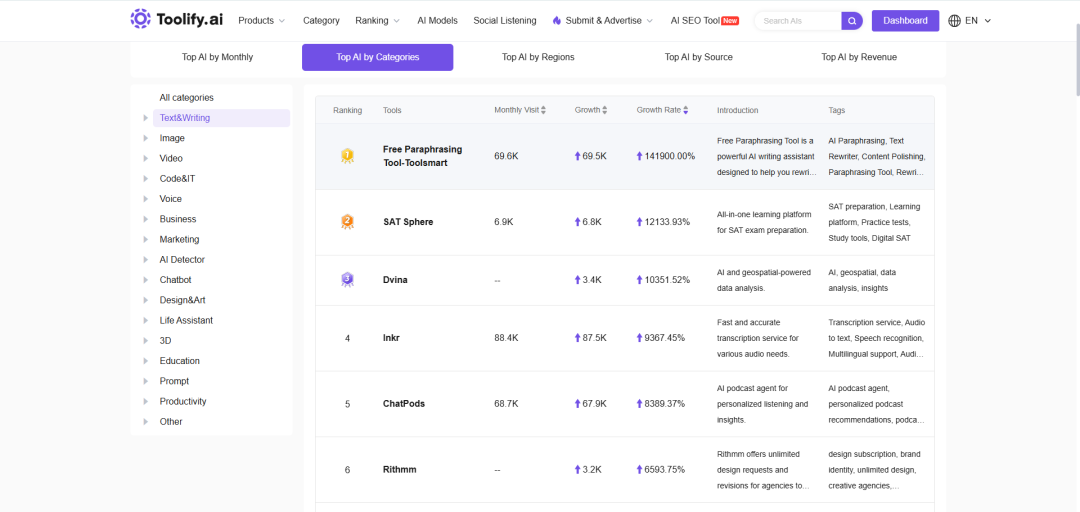Image resolution: width=1080 pixels, height=512 pixels.
Task: Select the 3D category
Action: click(165, 340)
